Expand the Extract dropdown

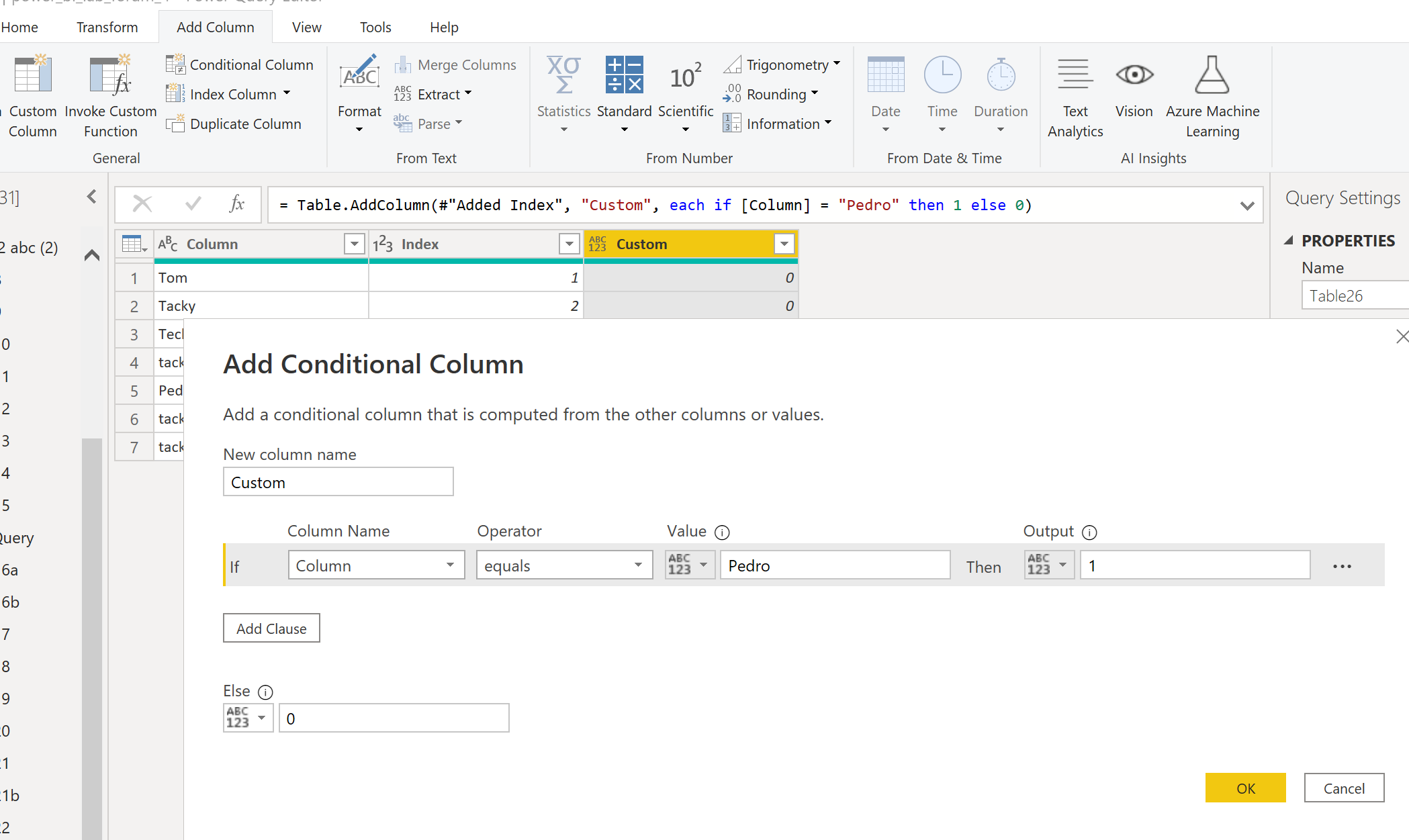tap(468, 93)
